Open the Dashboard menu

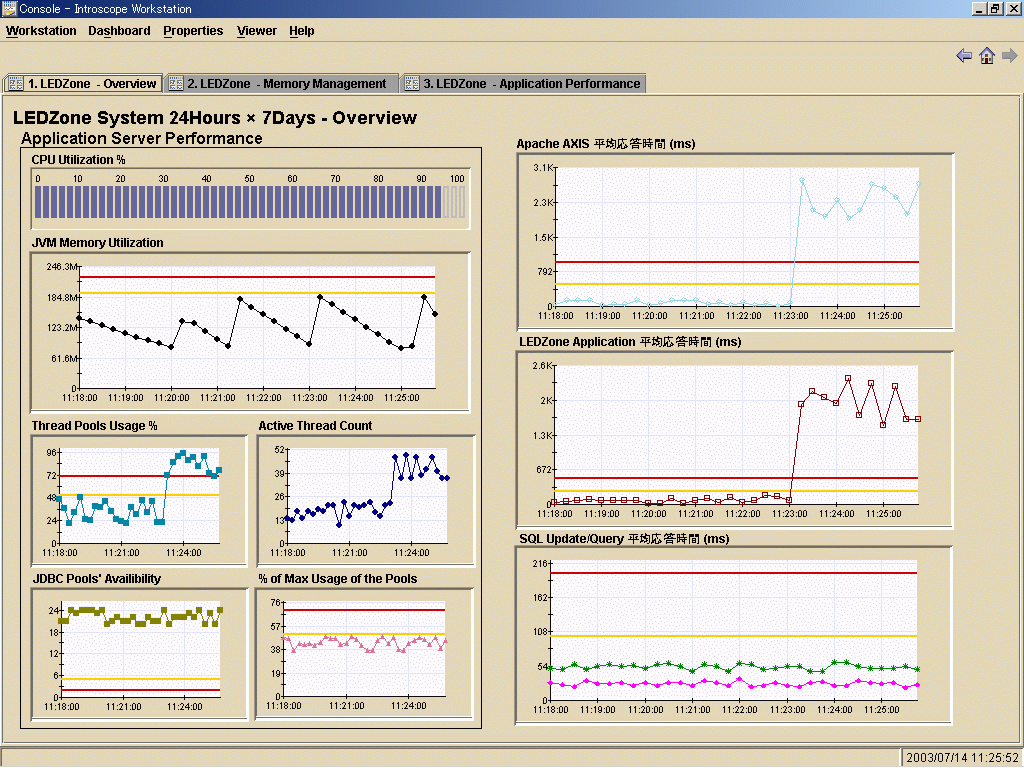(x=120, y=31)
